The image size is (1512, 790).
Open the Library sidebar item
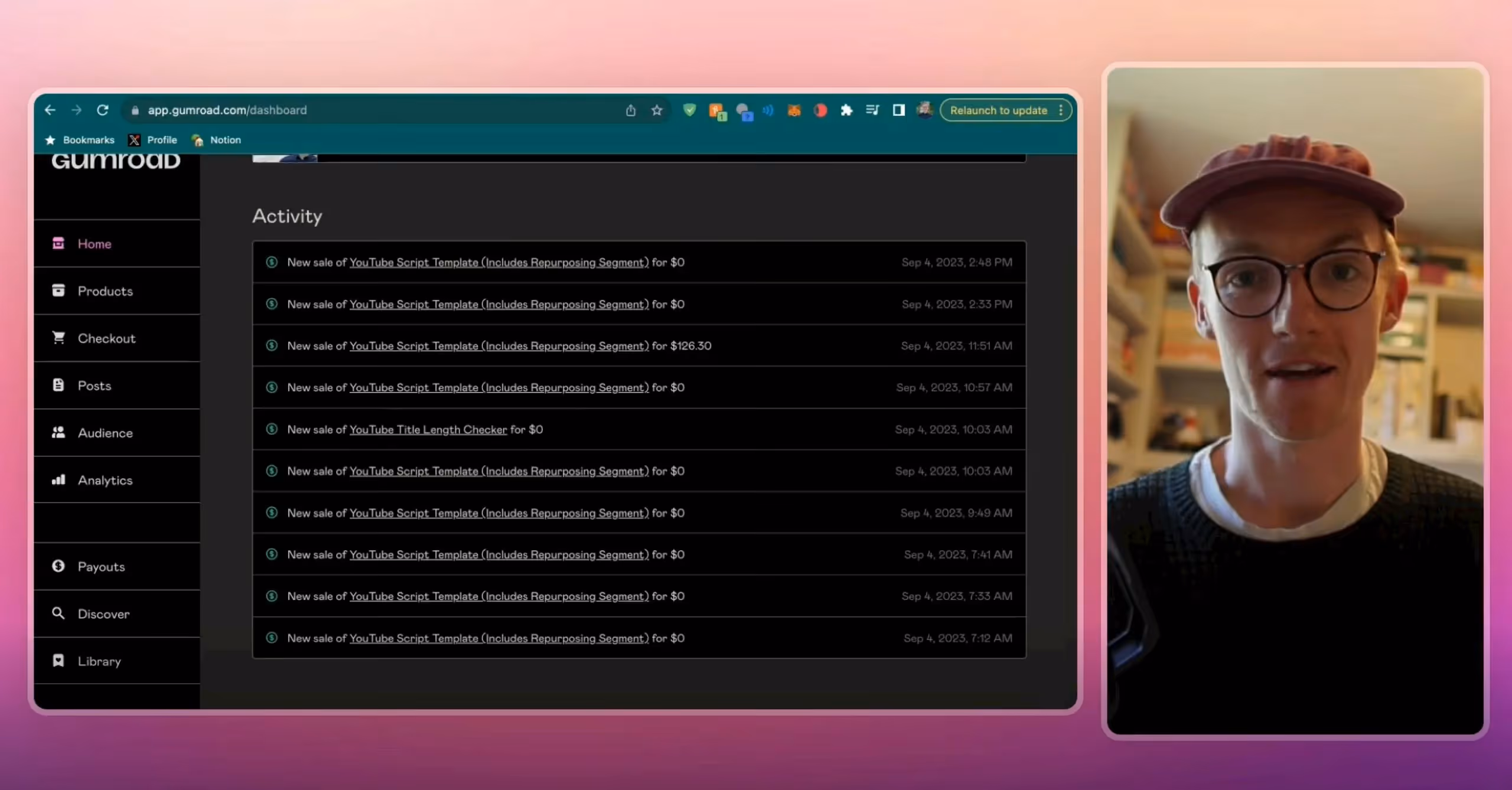[x=99, y=661]
